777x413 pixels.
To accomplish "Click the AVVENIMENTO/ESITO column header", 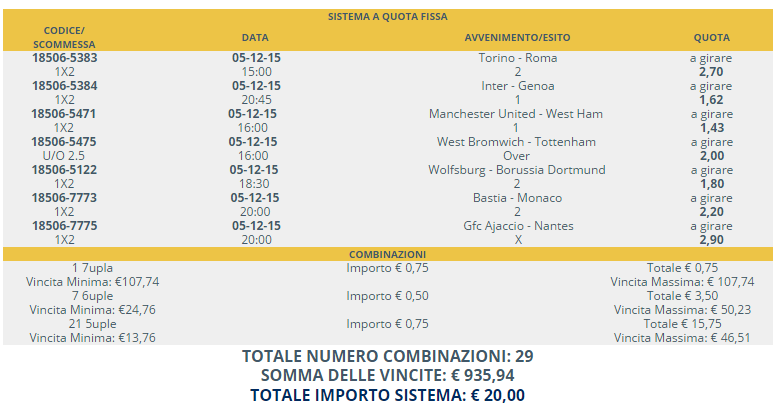I will [x=517, y=38].
